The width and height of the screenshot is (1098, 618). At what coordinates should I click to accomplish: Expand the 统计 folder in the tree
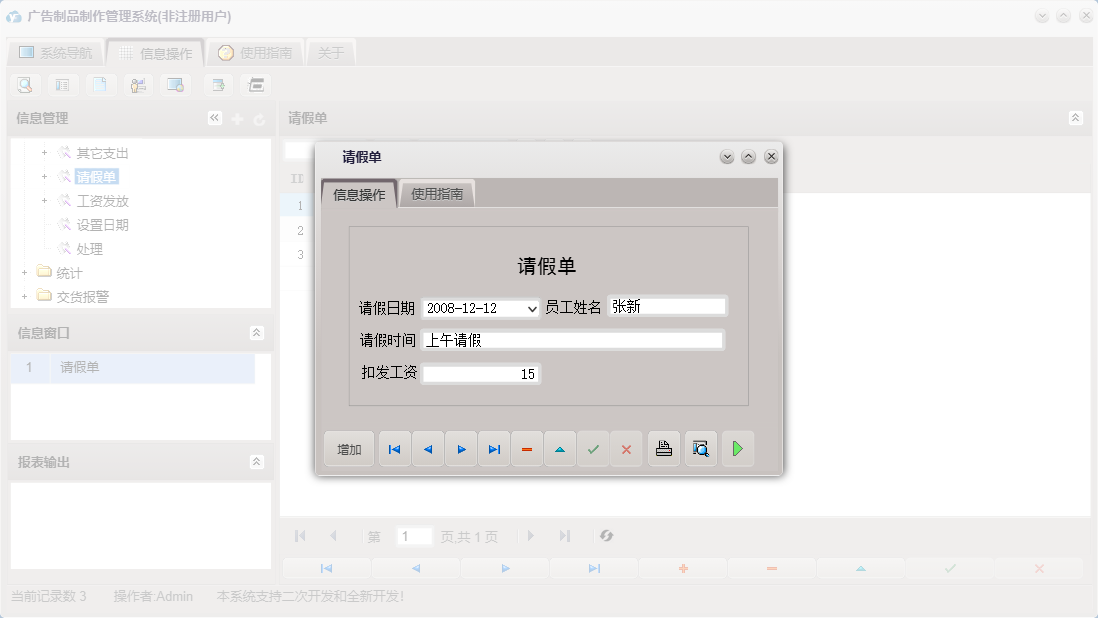point(24,272)
